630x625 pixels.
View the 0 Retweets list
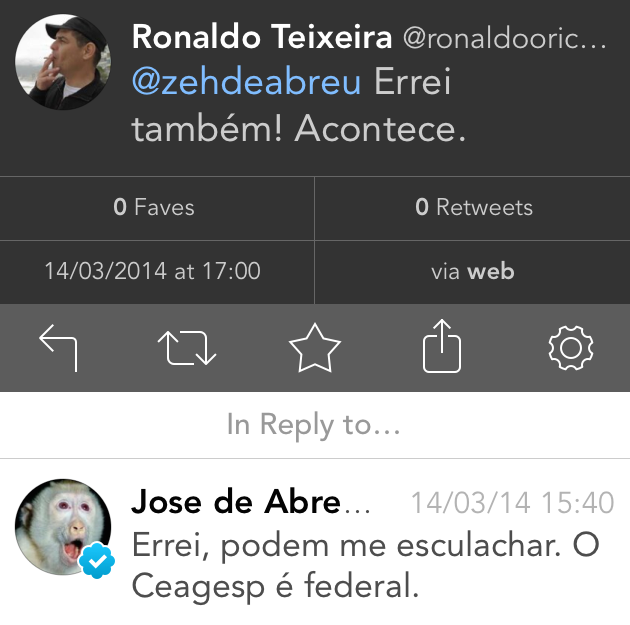pyautogui.click(x=474, y=208)
